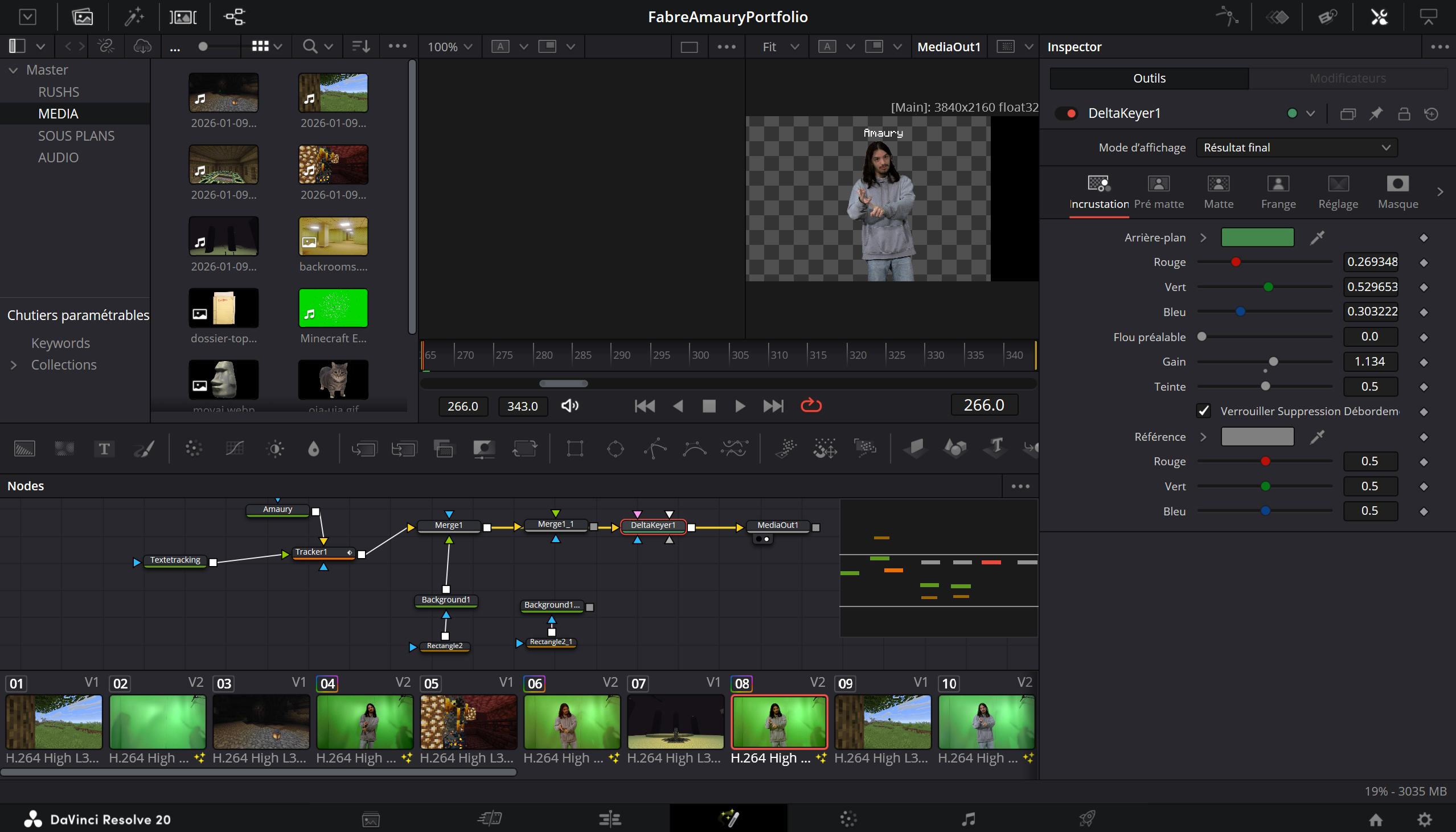Open the Modificateurs tab
This screenshot has height=832, width=1456.
click(x=1347, y=78)
